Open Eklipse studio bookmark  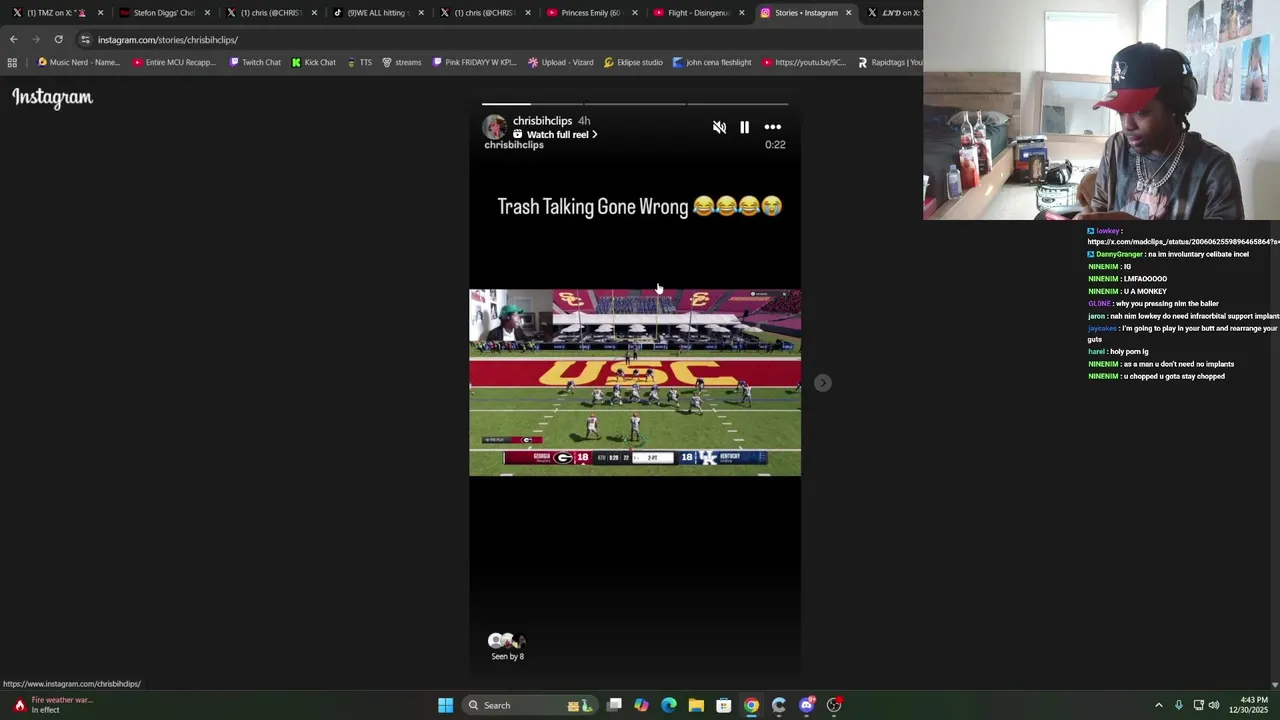tap(633, 62)
